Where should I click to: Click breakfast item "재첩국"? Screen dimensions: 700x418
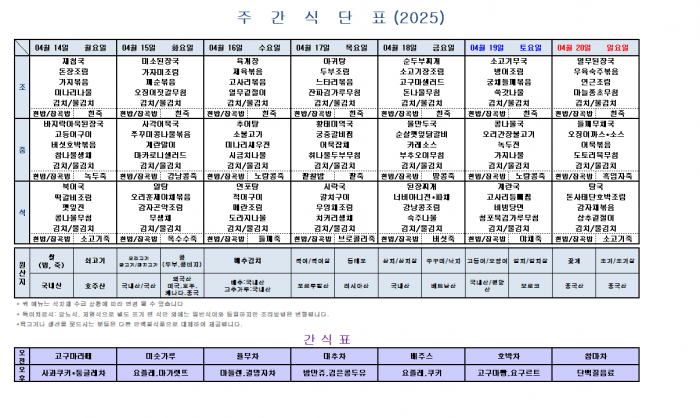(73, 61)
